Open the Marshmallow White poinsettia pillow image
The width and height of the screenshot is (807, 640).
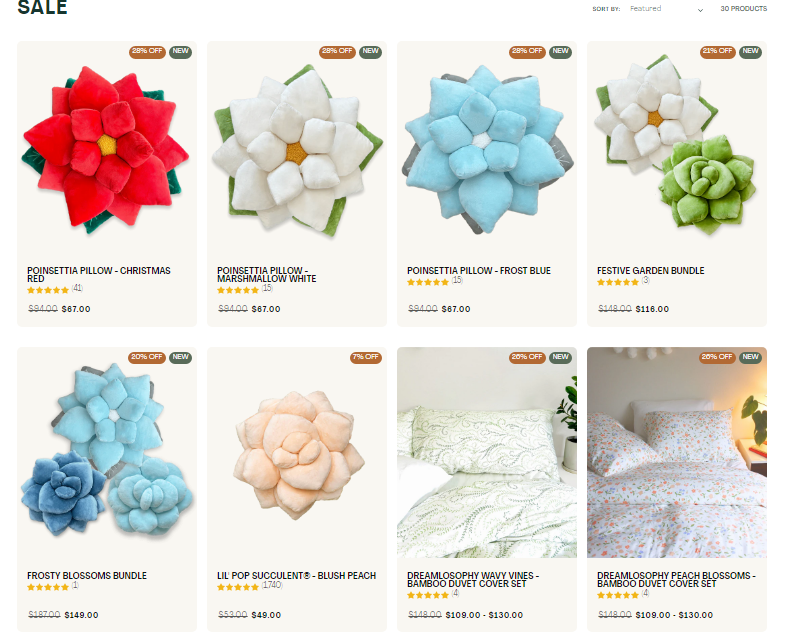tap(297, 149)
